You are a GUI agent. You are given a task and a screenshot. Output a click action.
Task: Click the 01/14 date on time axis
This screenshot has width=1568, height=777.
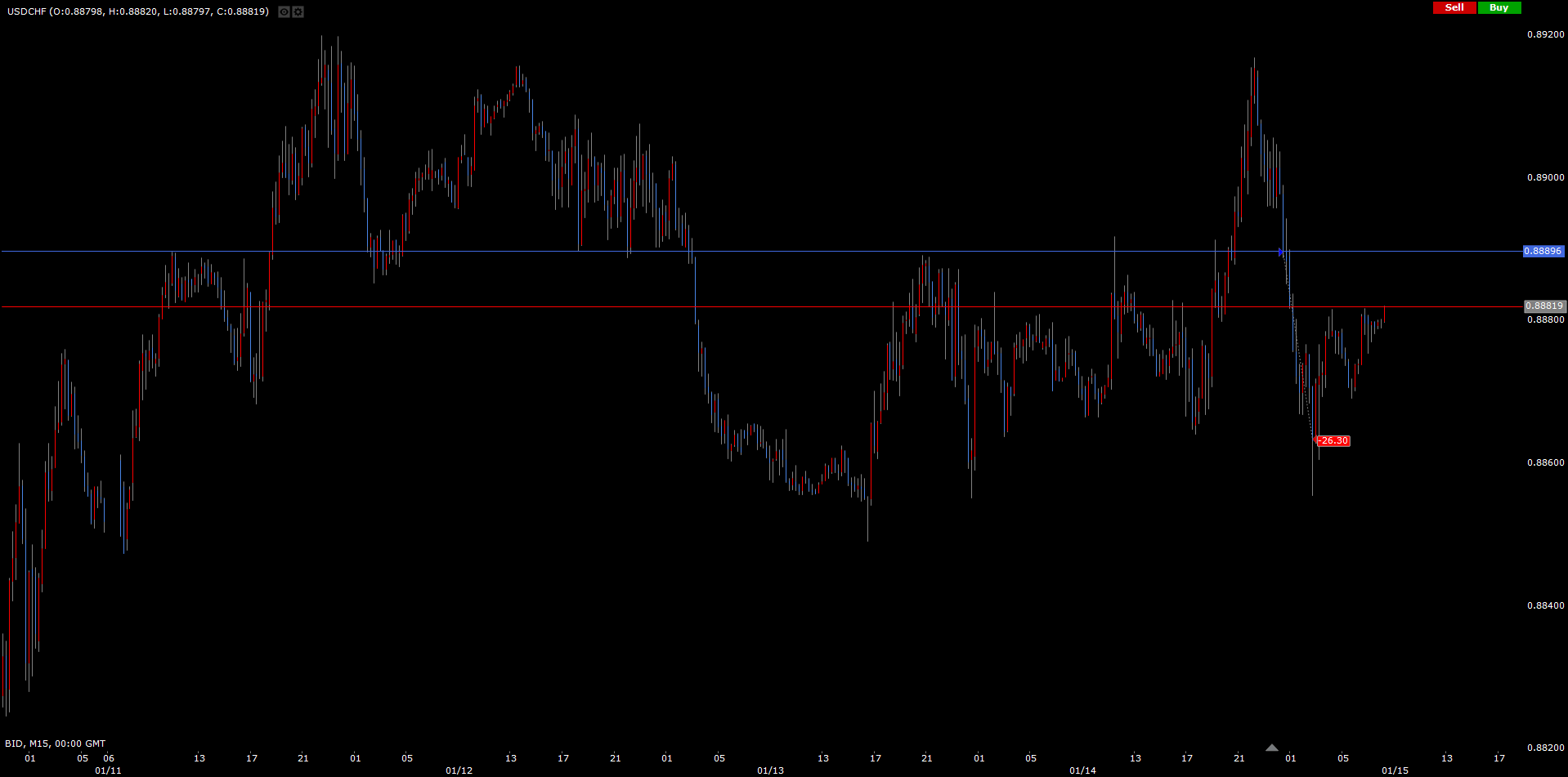[x=1082, y=770]
